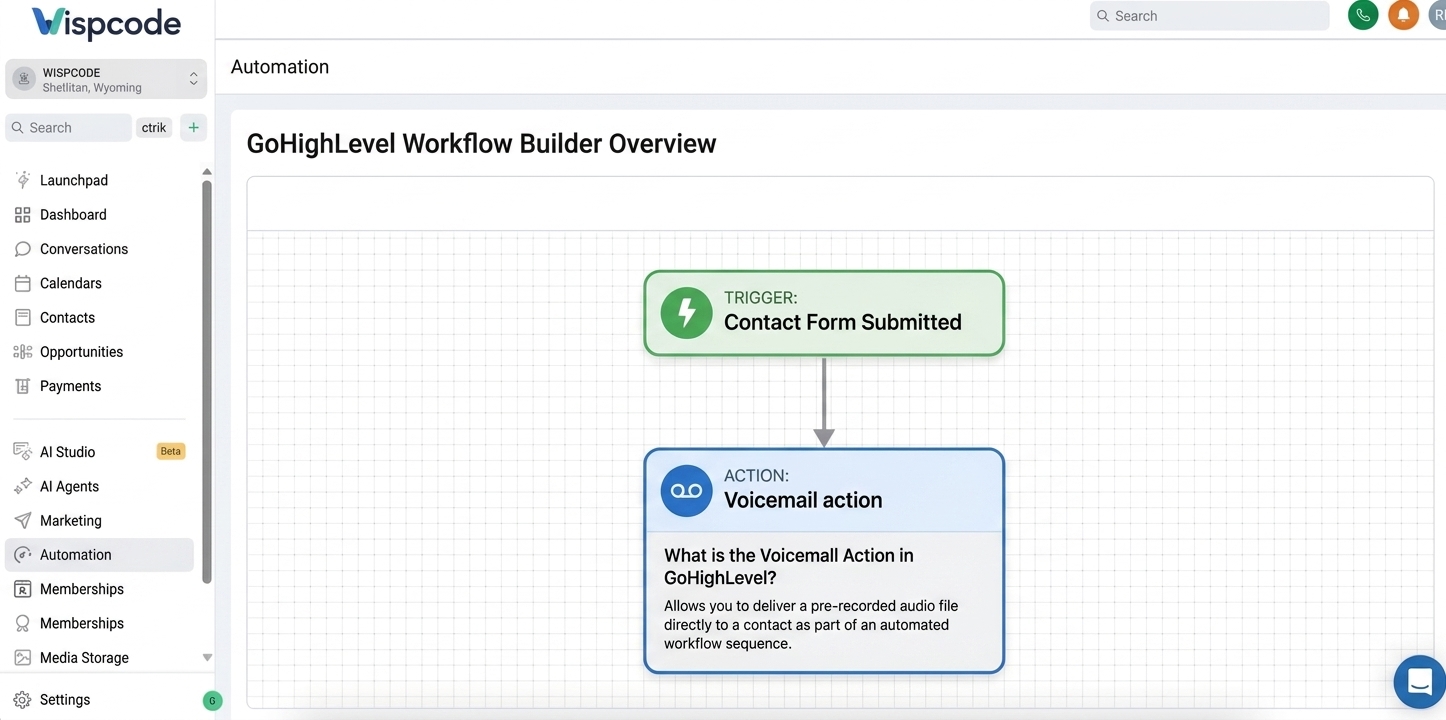This screenshot has height=720, width=1446.
Task: Click the Dashboard grid icon
Action: click(22, 214)
